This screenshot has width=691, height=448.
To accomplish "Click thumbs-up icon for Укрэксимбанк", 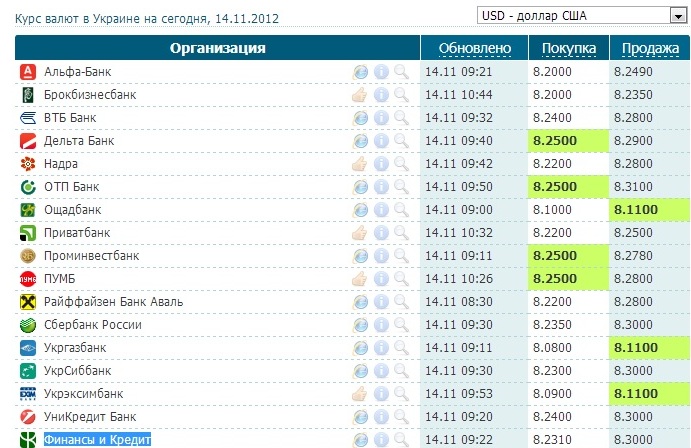I will (x=360, y=394).
